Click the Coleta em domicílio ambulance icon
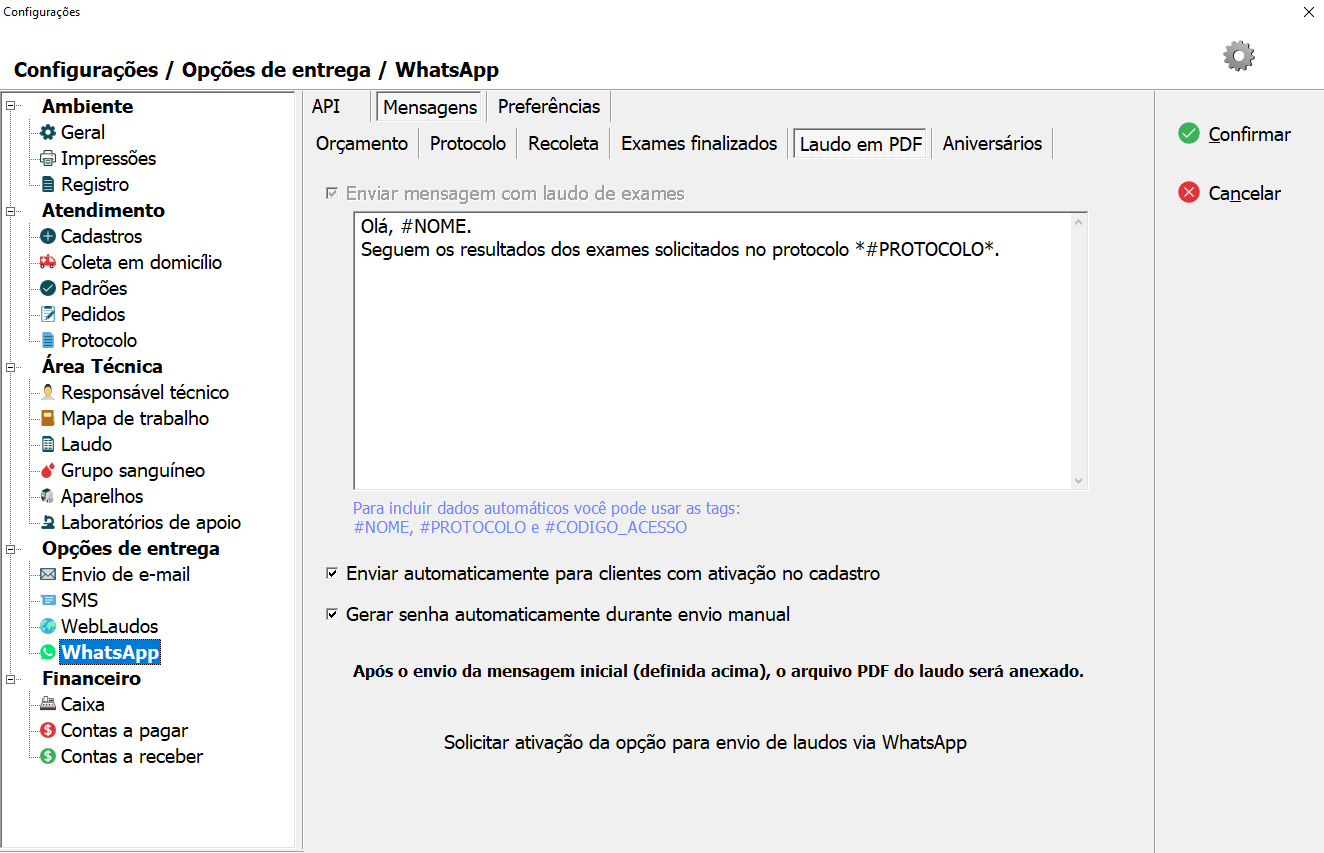This screenshot has height=853, width=1324. click(48, 262)
